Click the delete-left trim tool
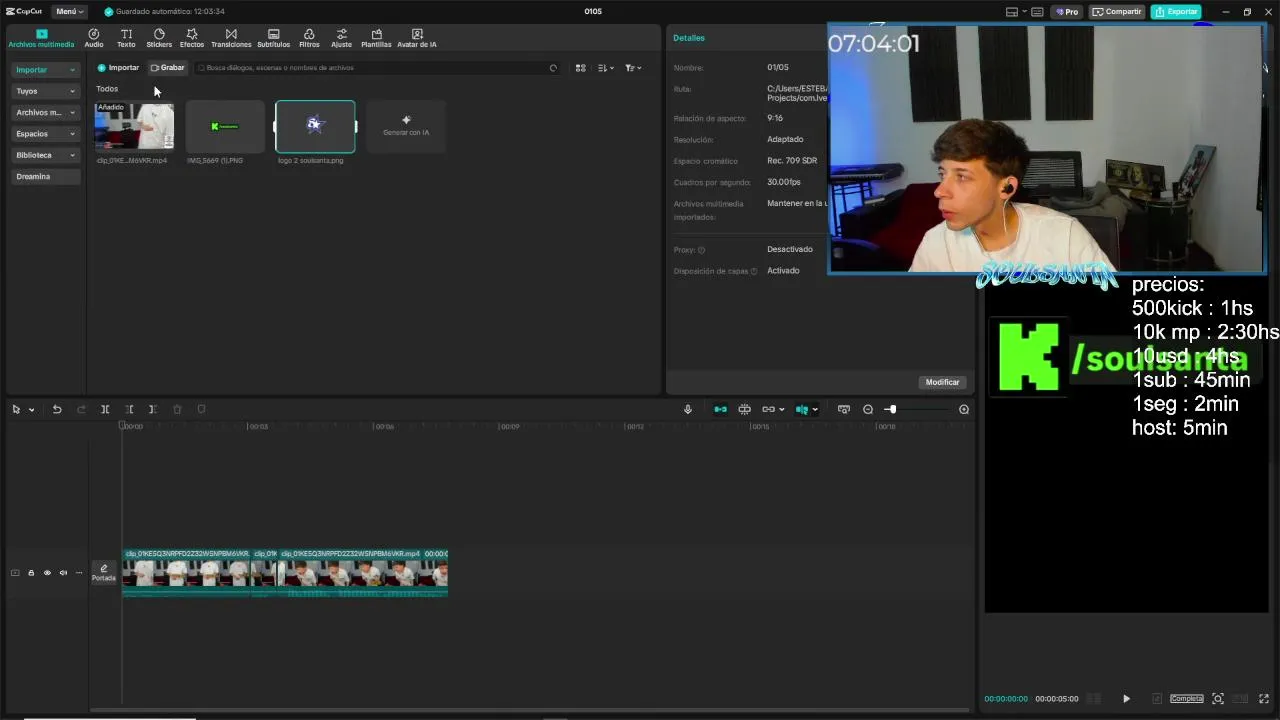1280x720 pixels. pos(129,409)
